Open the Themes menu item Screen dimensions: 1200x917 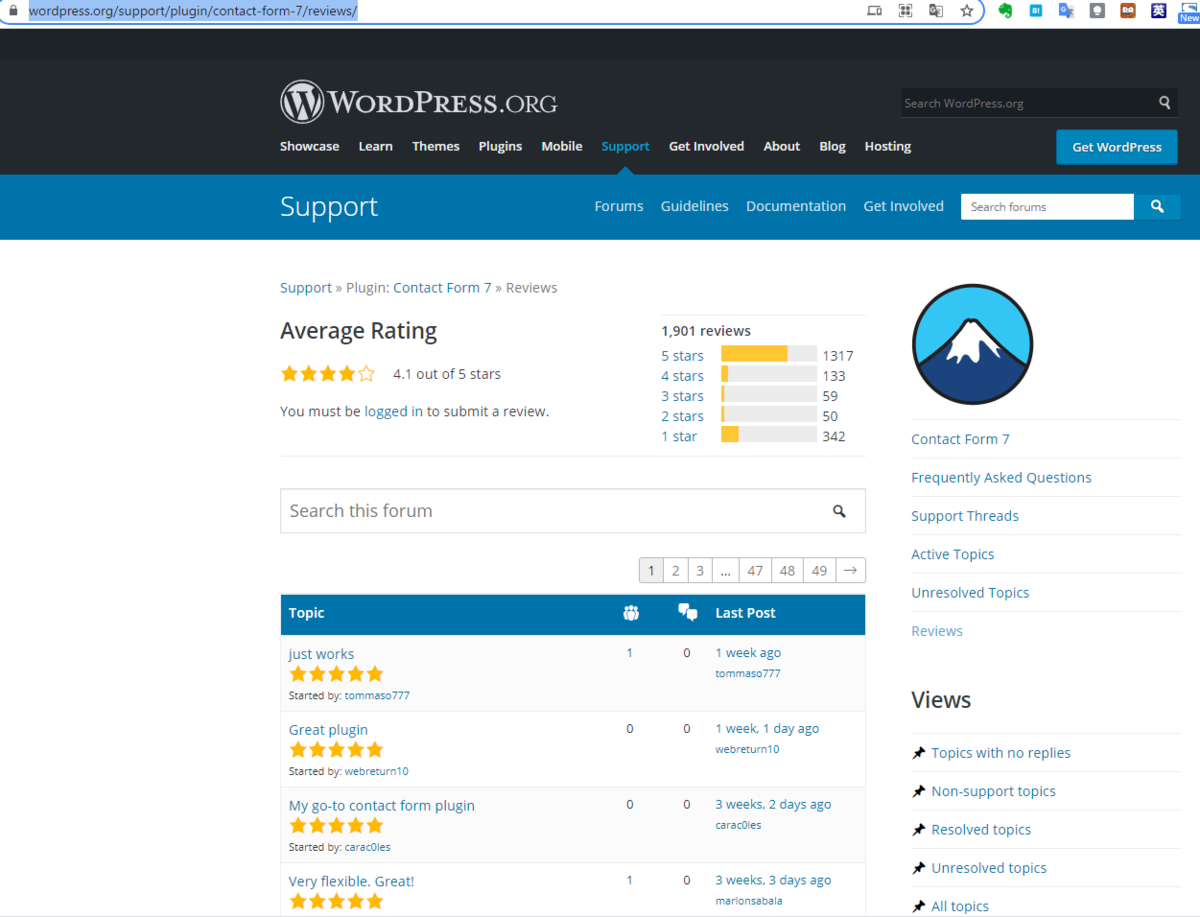click(436, 146)
